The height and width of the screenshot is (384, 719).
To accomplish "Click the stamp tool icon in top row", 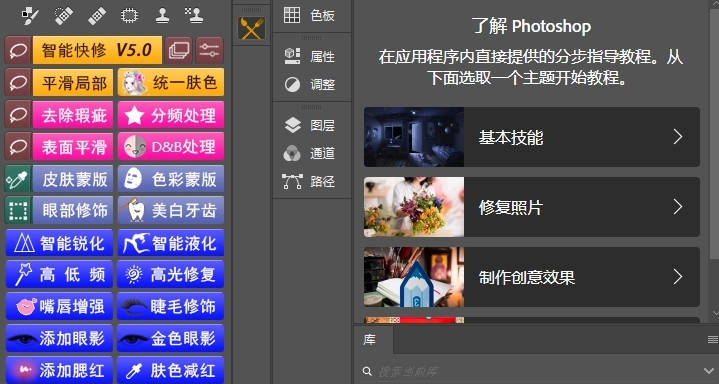I will pos(162,15).
